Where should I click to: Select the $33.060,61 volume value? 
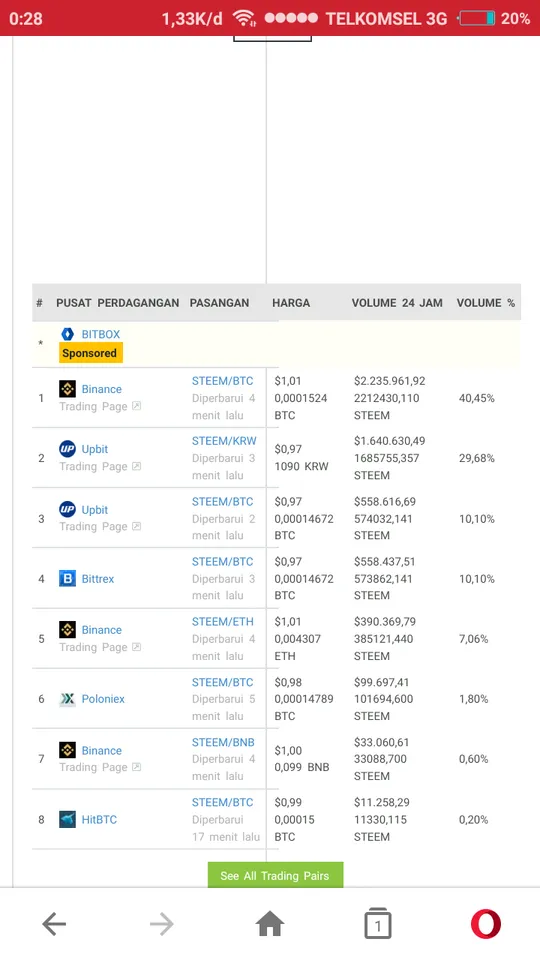[x=381, y=742]
